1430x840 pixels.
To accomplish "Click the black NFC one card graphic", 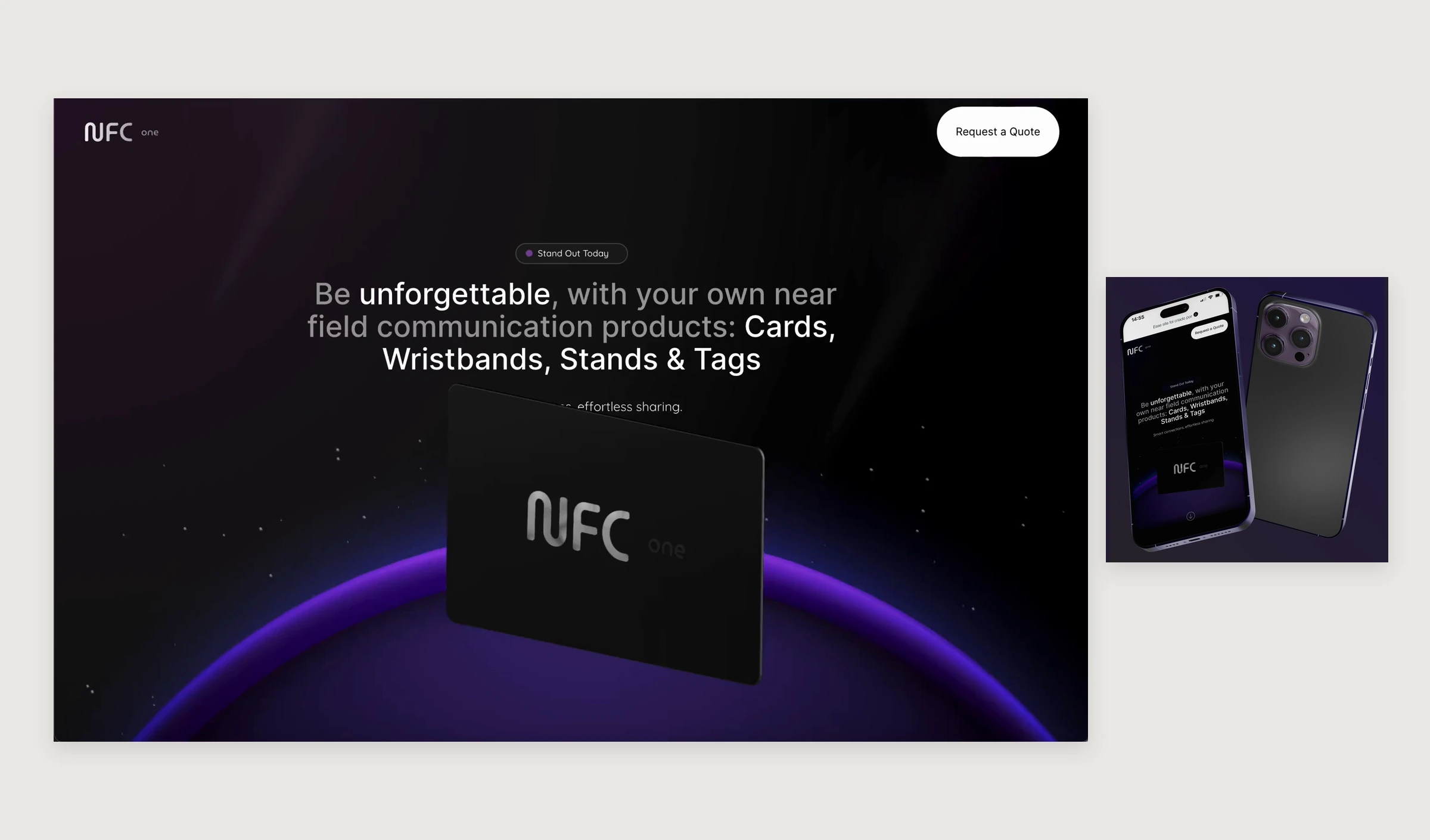I will pos(605,534).
